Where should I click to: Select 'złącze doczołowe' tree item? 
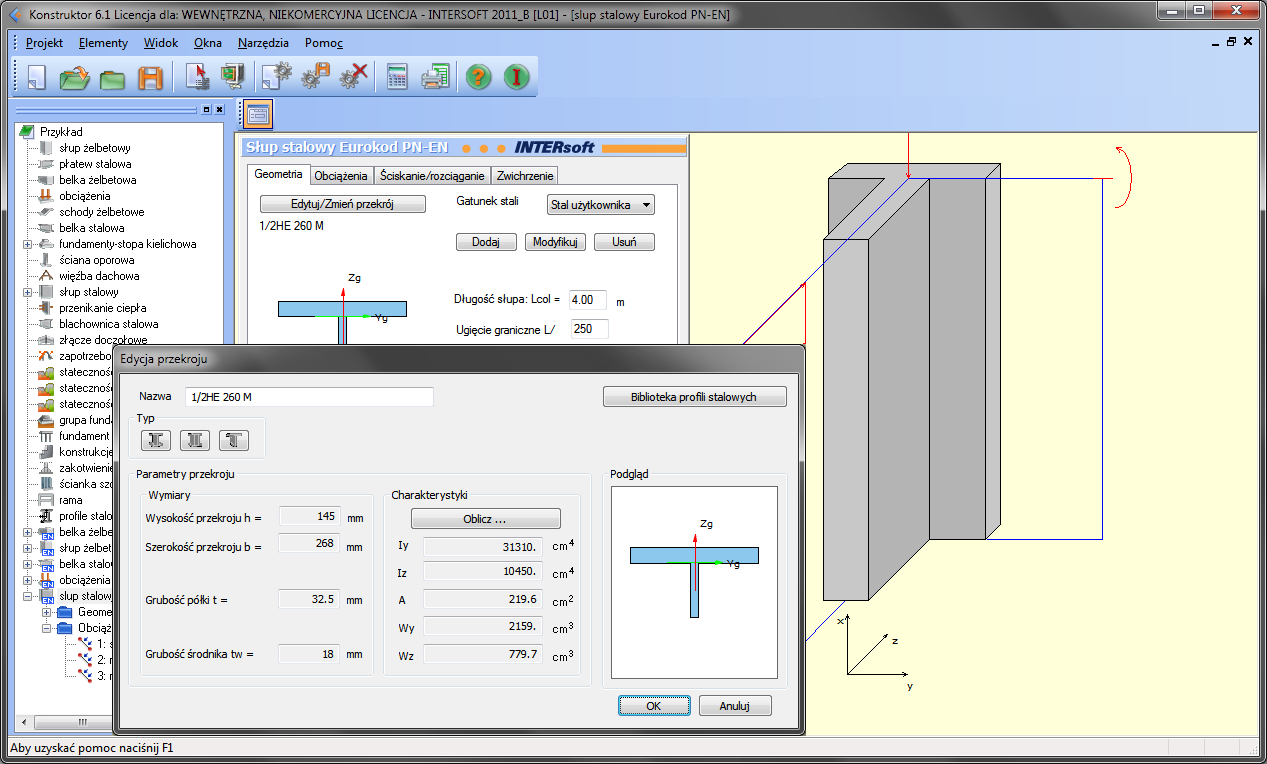click(x=103, y=340)
